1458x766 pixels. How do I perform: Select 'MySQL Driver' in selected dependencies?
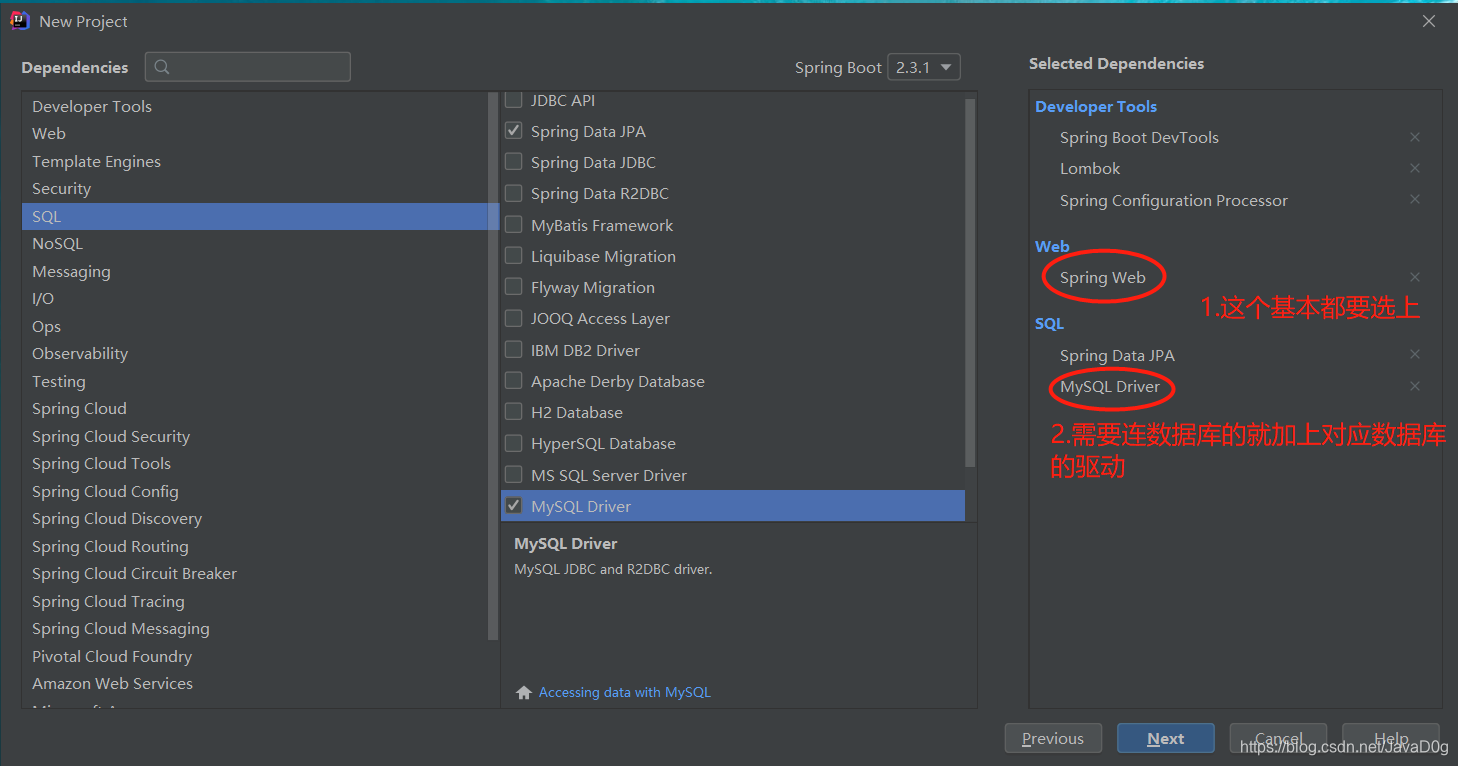coord(1110,386)
